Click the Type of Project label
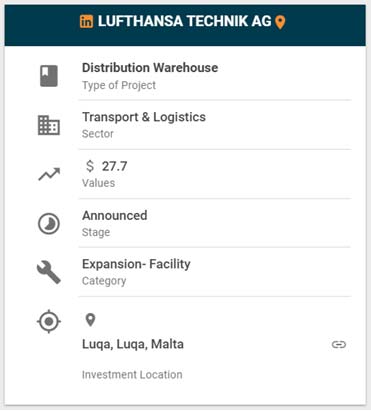Viewport: 371px width, 411px height. coord(119,85)
